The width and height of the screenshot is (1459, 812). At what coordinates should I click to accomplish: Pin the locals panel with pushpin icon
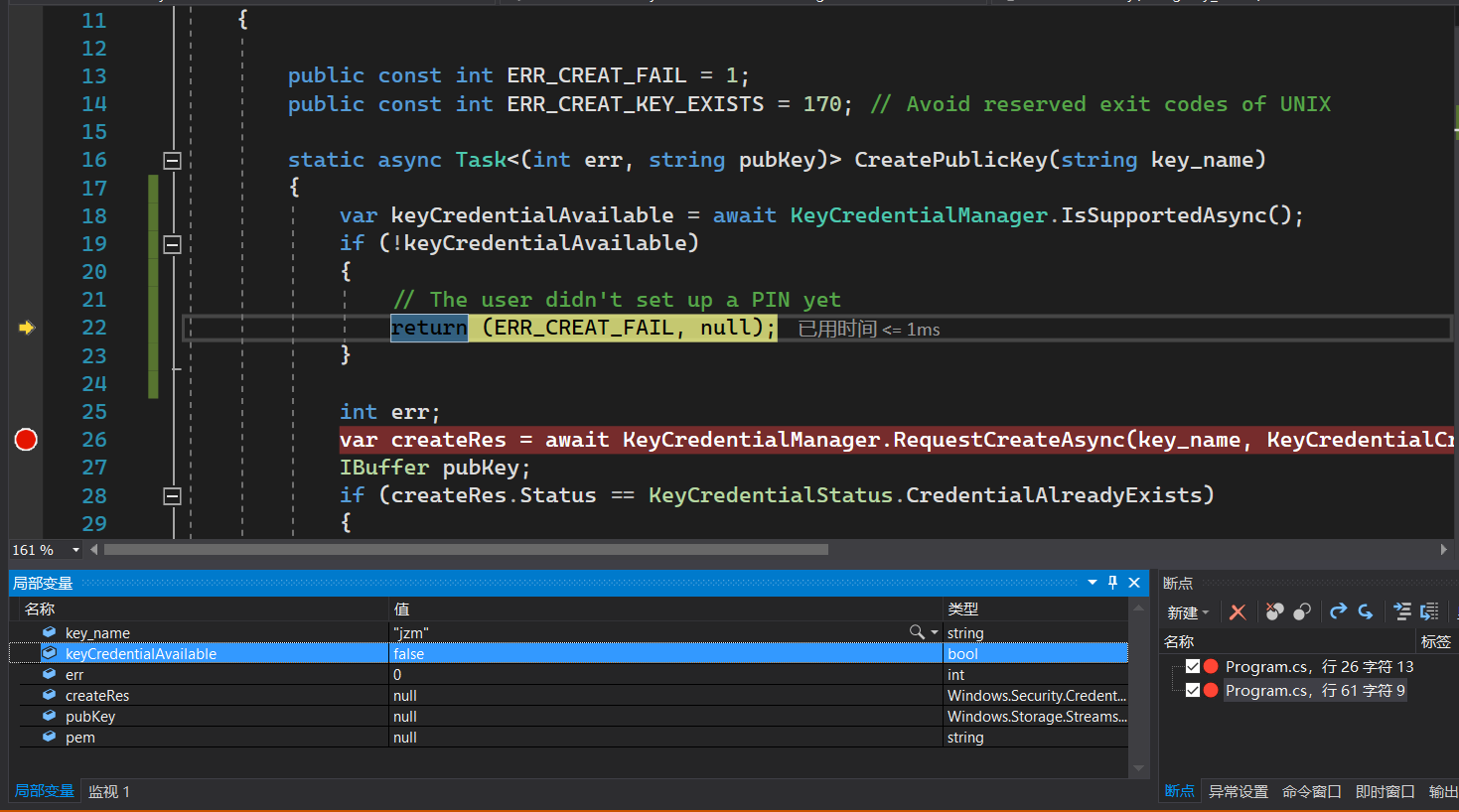point(1112,583)
